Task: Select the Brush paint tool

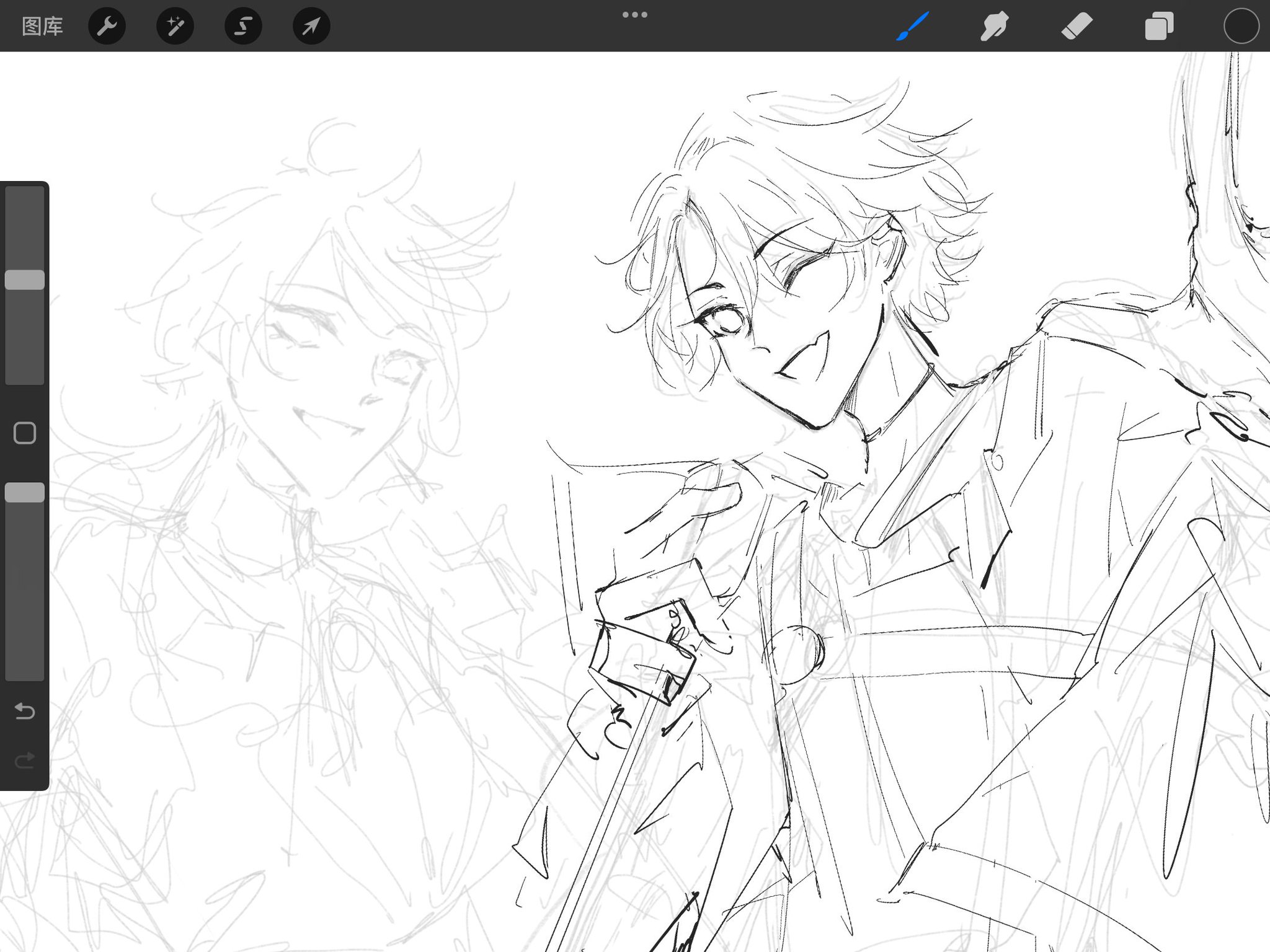Action: tap(912, 26)
